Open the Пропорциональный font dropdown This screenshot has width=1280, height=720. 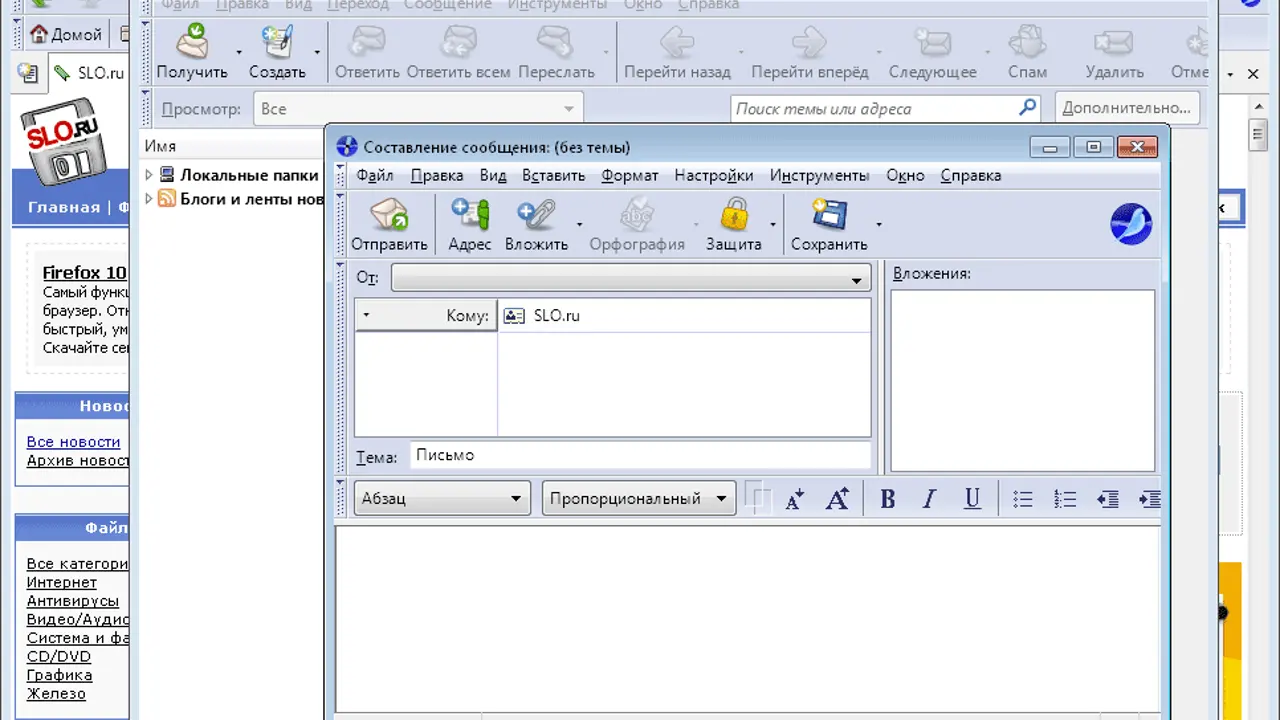pos(638,498)
